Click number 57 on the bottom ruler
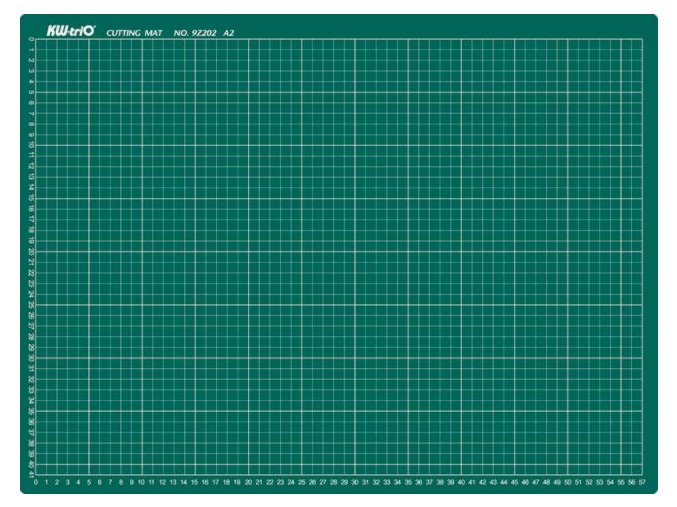 tap(642, 482)
